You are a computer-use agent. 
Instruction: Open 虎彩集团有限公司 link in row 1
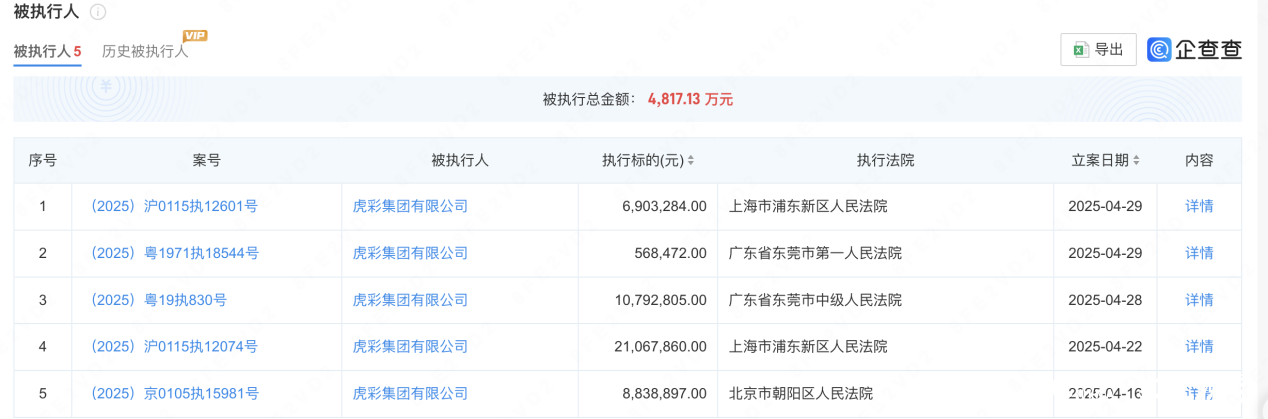tap(410, 206)
